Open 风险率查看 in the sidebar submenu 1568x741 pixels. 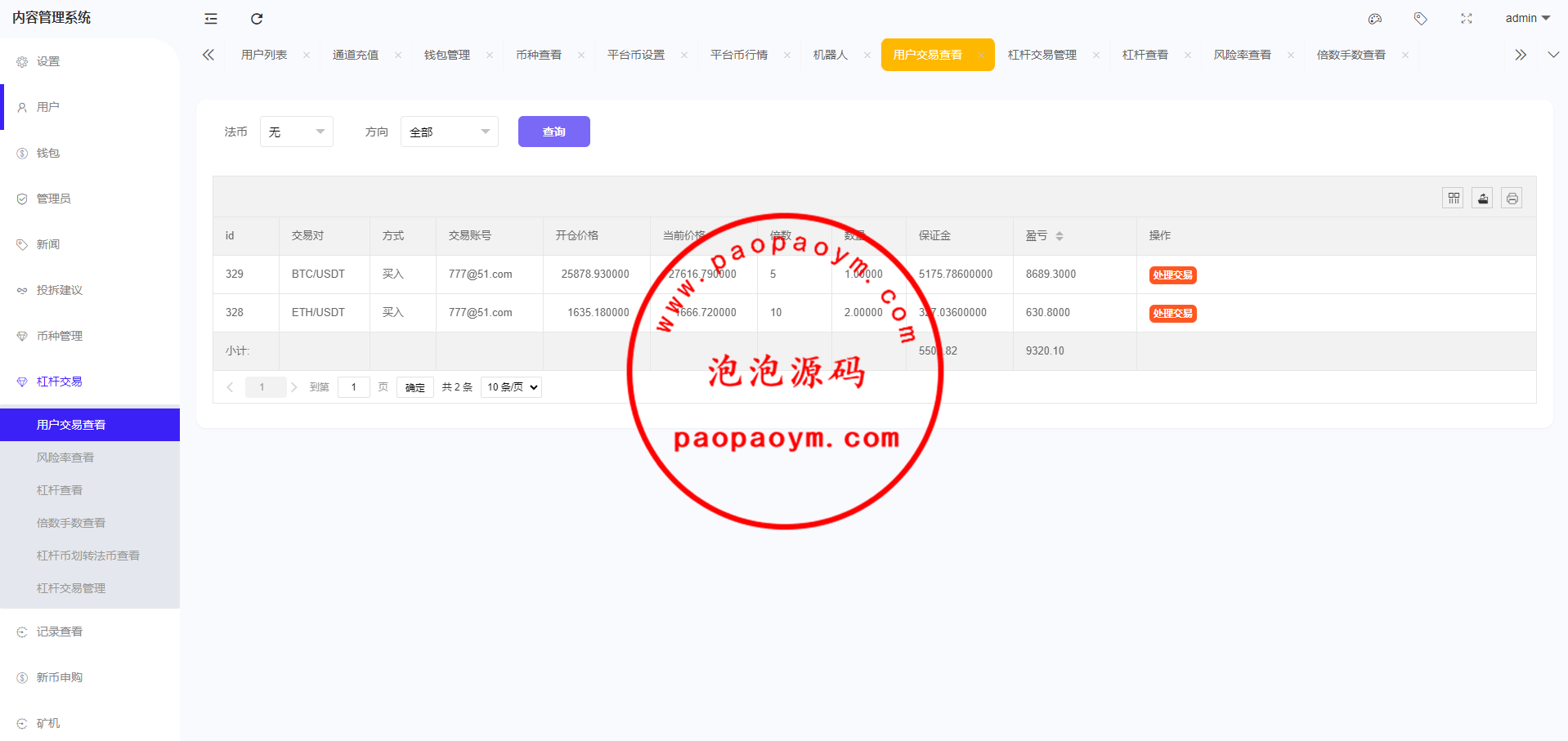click(x=90, y=458)
